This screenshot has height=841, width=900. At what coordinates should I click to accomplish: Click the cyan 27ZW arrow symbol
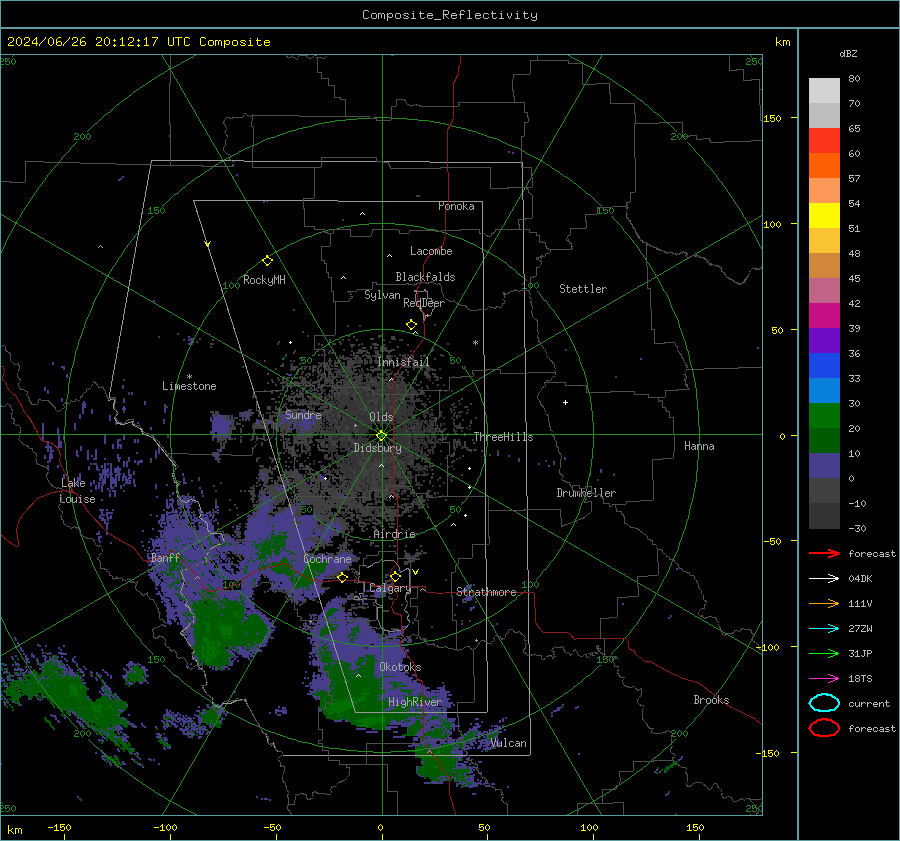(824, 629)
